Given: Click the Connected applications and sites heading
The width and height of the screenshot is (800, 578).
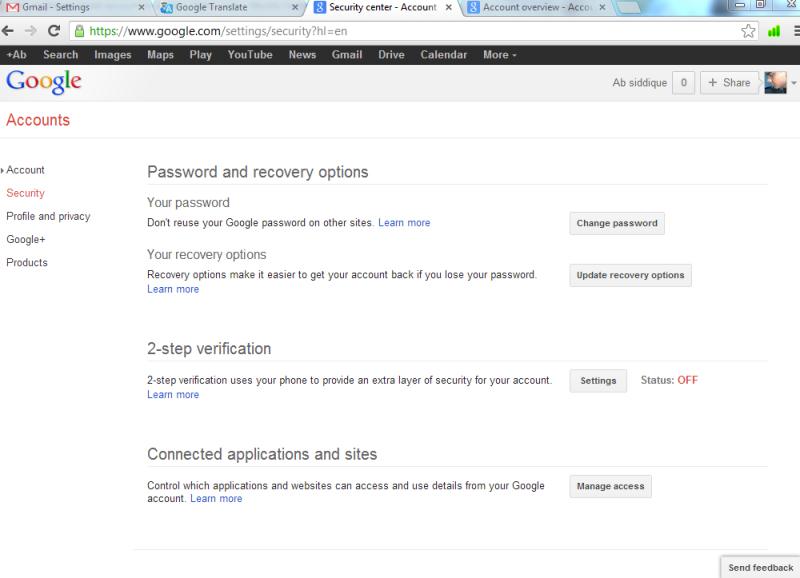Looking at the screenshot, I should click(262, 454).
